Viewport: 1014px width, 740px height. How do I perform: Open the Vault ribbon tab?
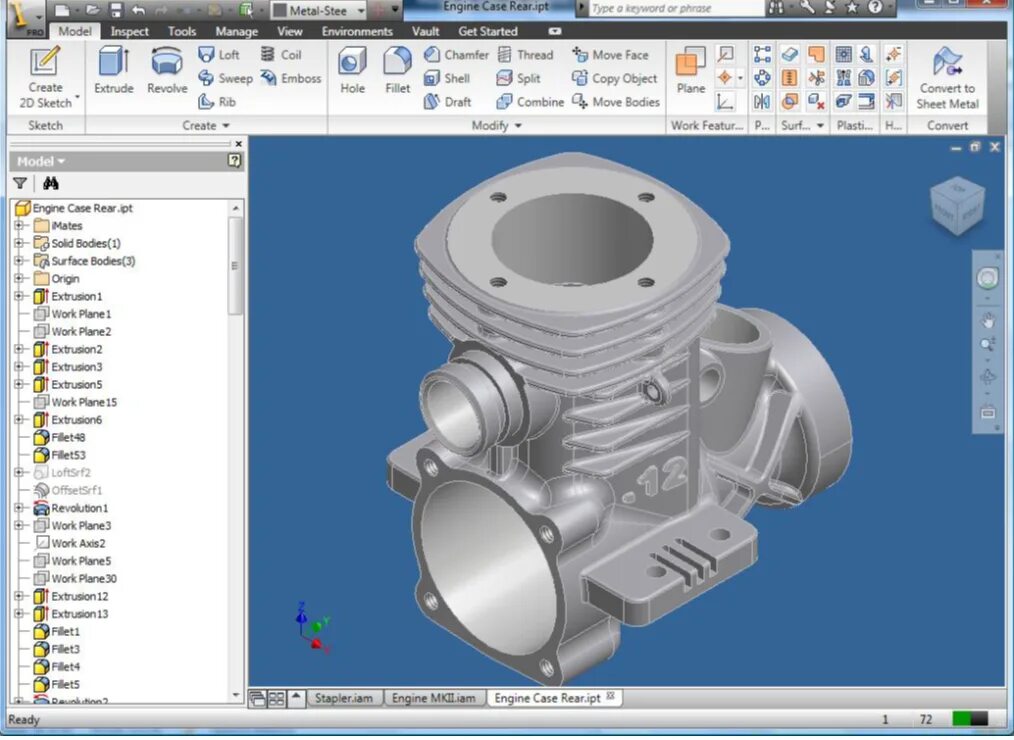[x=425, y=31]
